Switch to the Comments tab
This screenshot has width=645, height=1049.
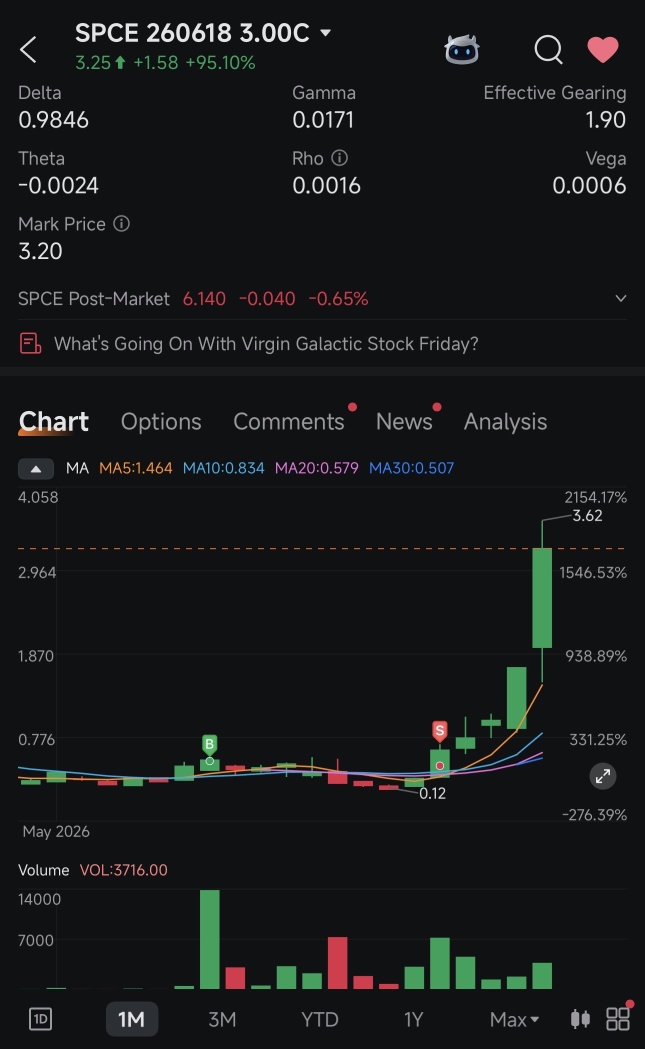288,421
